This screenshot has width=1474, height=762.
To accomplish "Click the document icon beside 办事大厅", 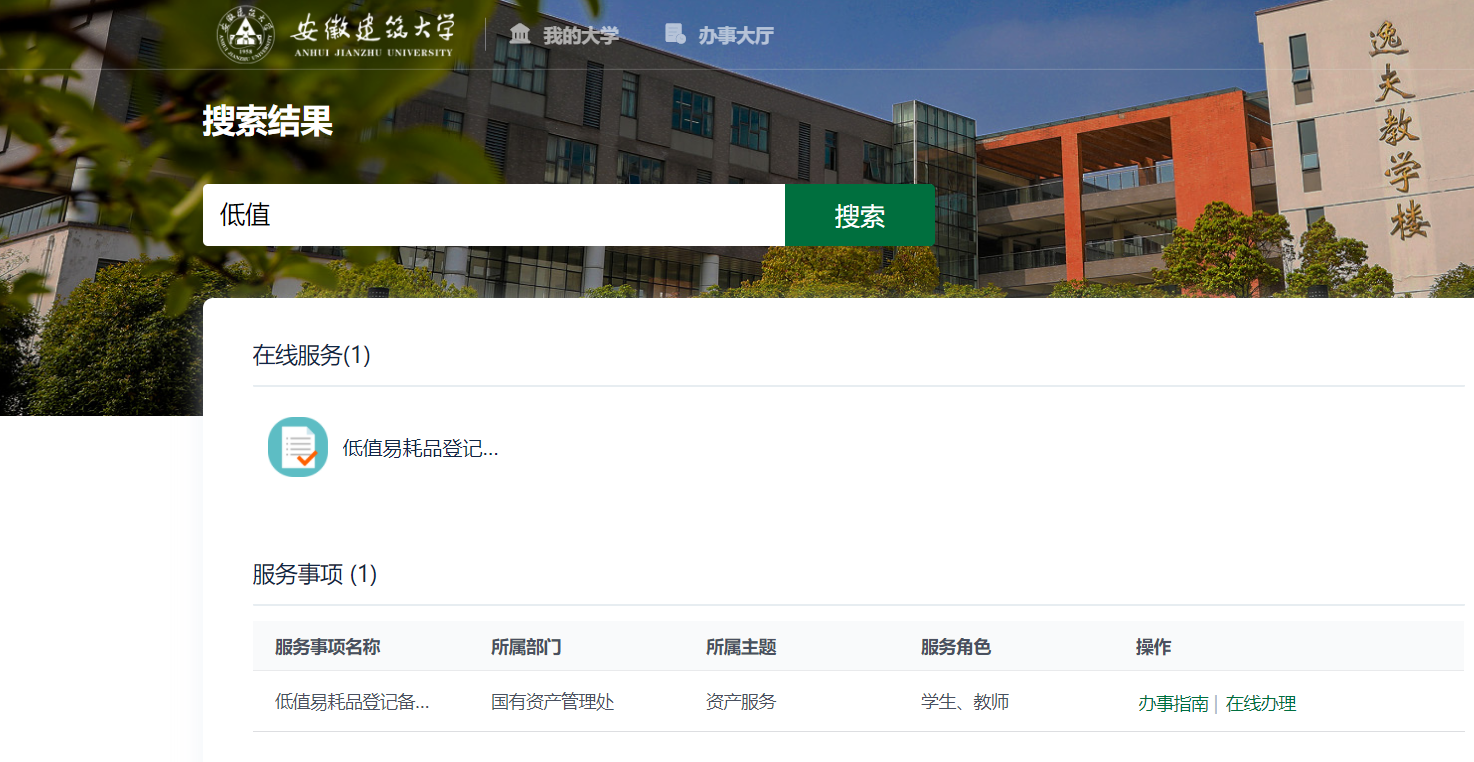I will point(675,35).
